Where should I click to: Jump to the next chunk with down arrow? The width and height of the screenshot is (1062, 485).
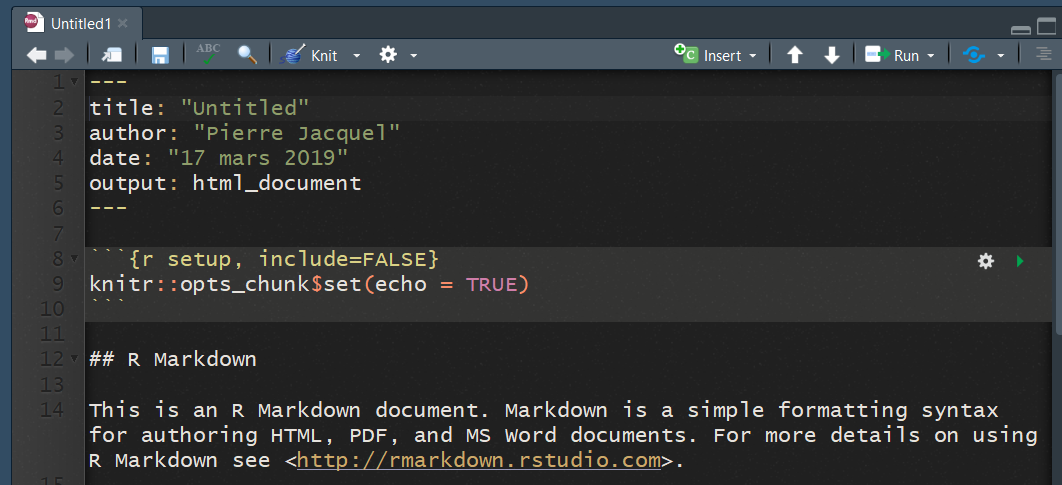(831, 56)
